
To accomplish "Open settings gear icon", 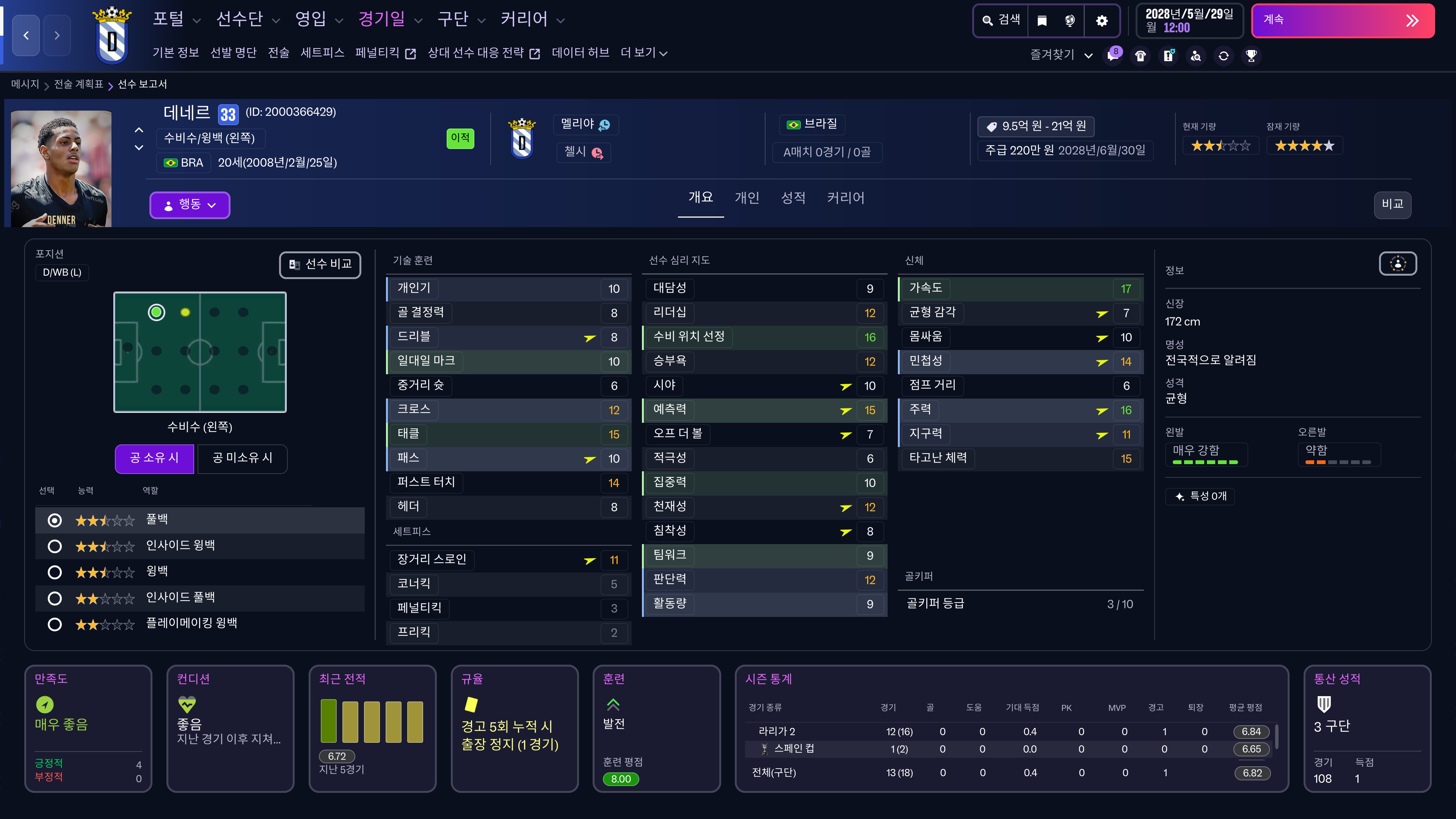I will tap(1101, 21).
